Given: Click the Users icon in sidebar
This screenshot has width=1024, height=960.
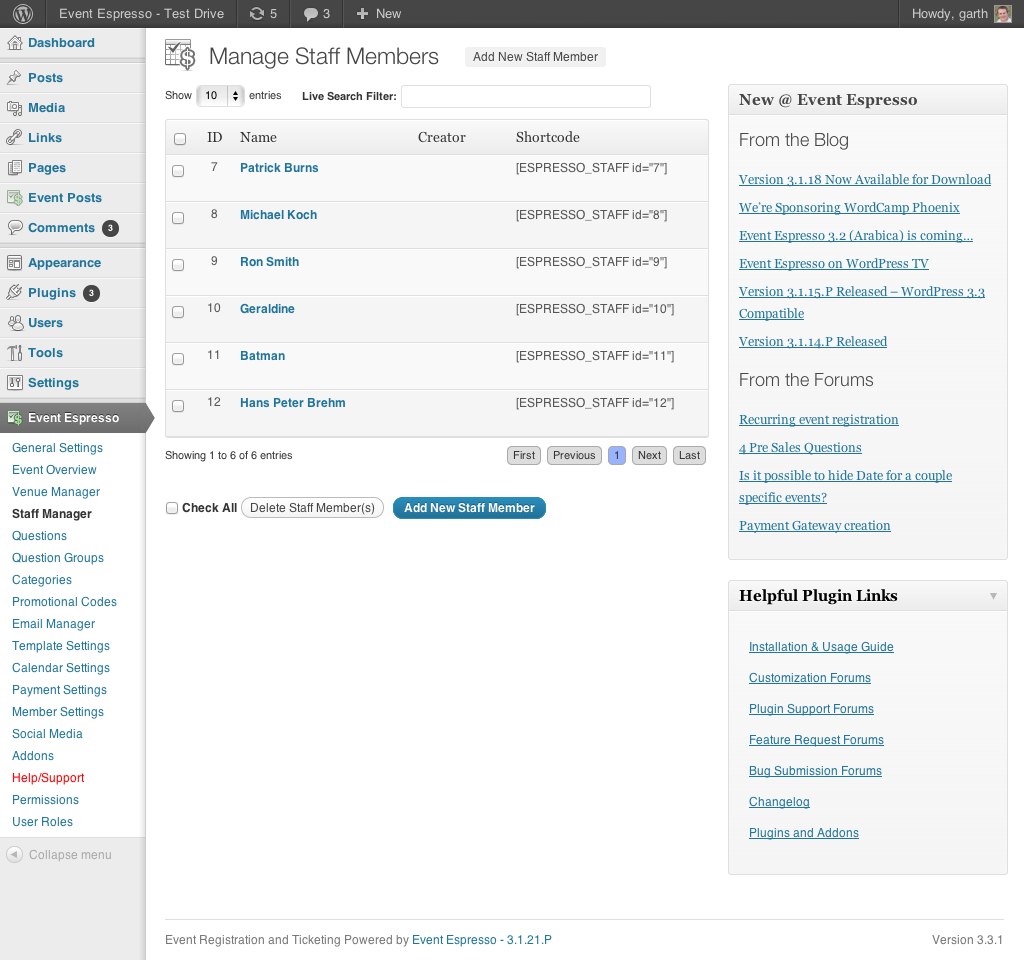Looking at the screenshot, I should click(x=14, y=323).
